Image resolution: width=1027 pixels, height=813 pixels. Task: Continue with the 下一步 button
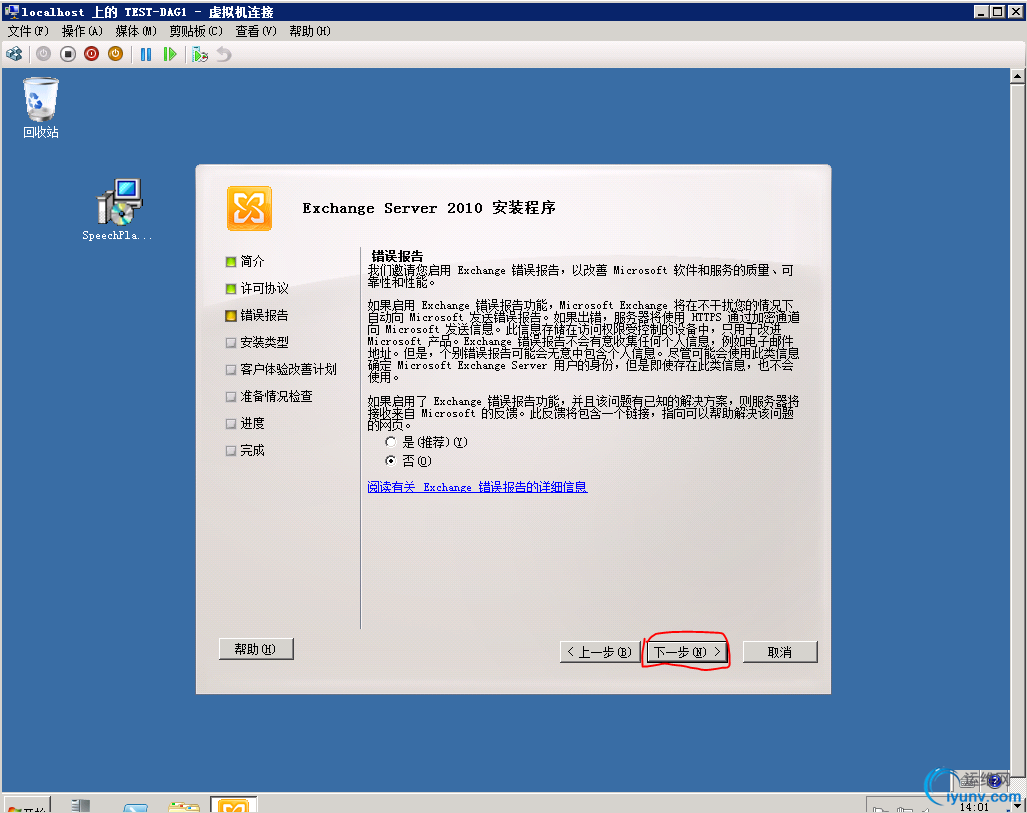click(x=687, y=652)
